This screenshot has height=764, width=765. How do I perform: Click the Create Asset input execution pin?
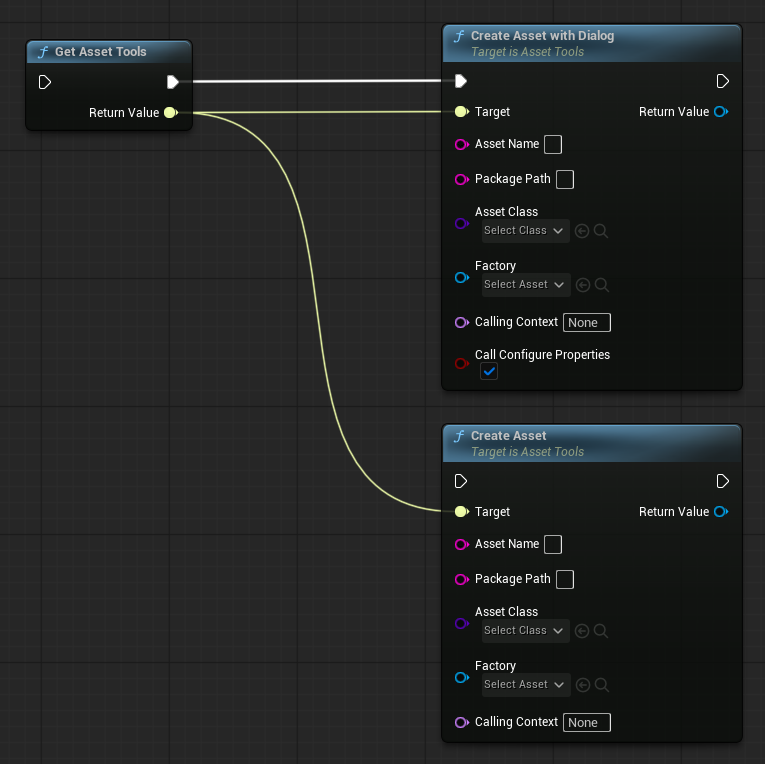[x=461, y=481]
